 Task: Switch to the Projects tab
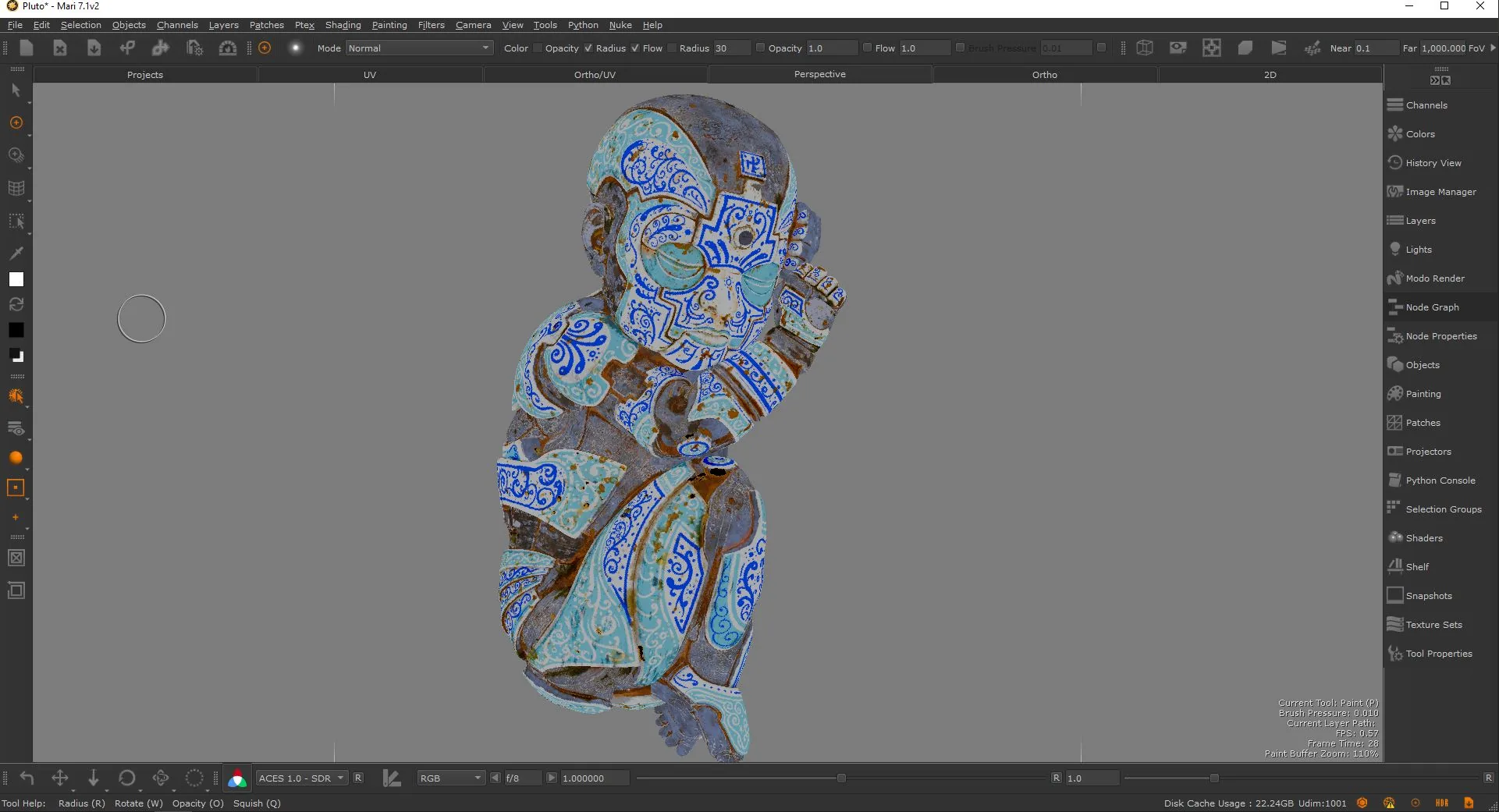click(x=145, y=75)
